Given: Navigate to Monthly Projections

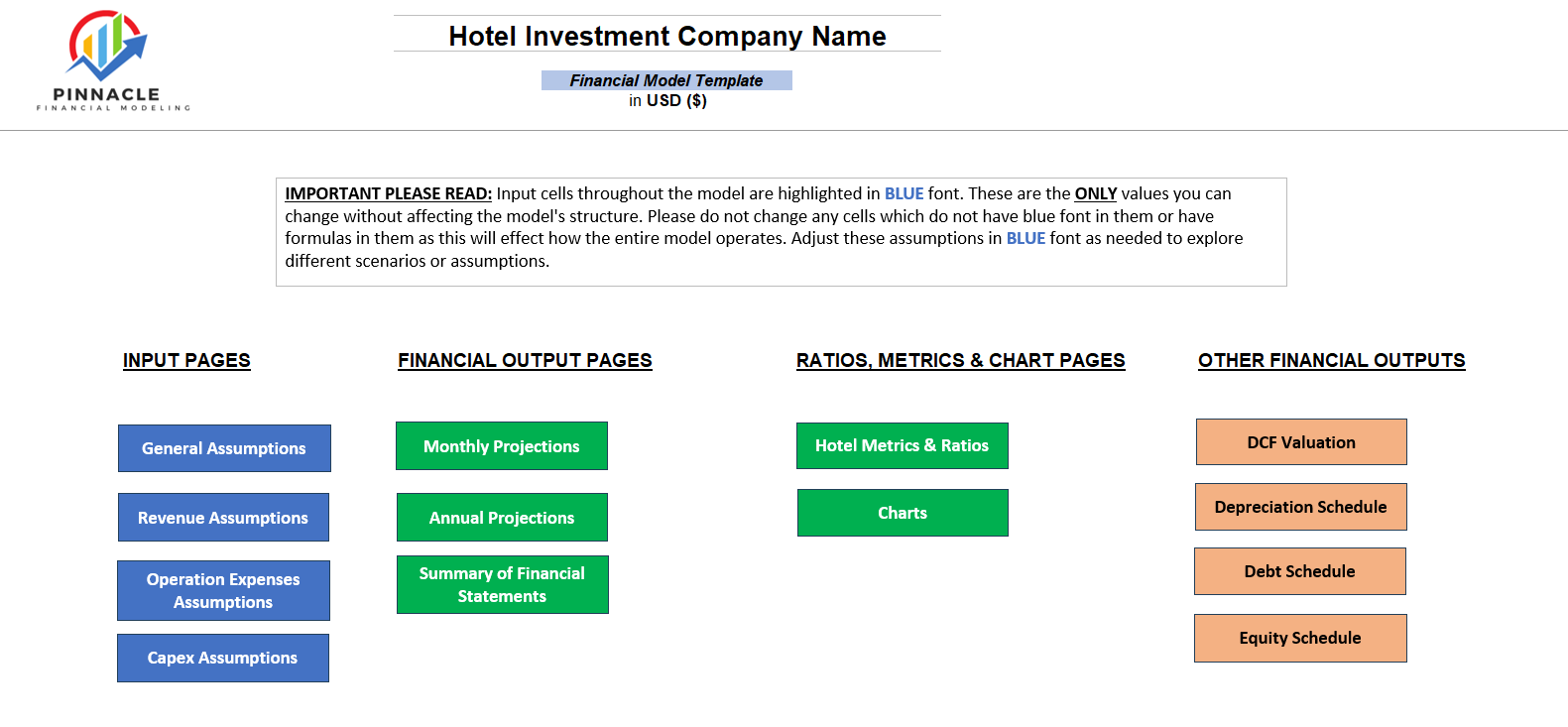Looking at the screenshot, I should (502, 446).
